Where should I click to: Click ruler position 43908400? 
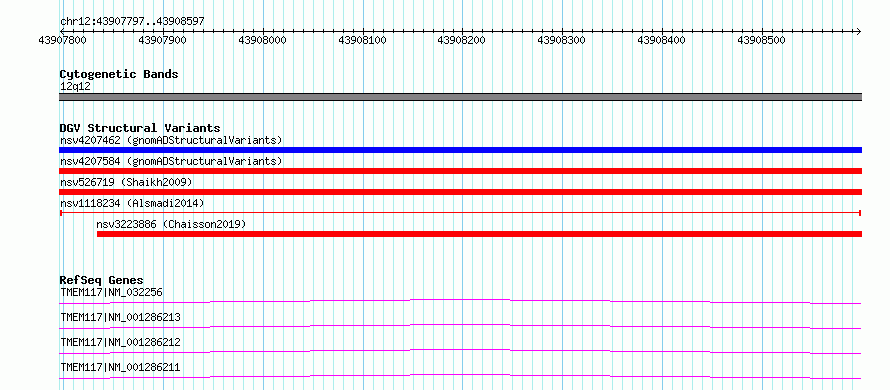click(661, 40)
